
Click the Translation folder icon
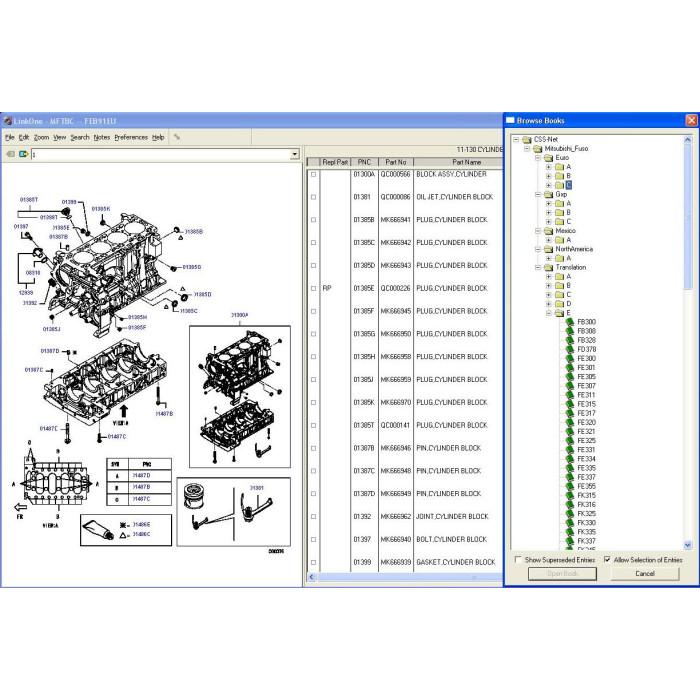point(548,267)
